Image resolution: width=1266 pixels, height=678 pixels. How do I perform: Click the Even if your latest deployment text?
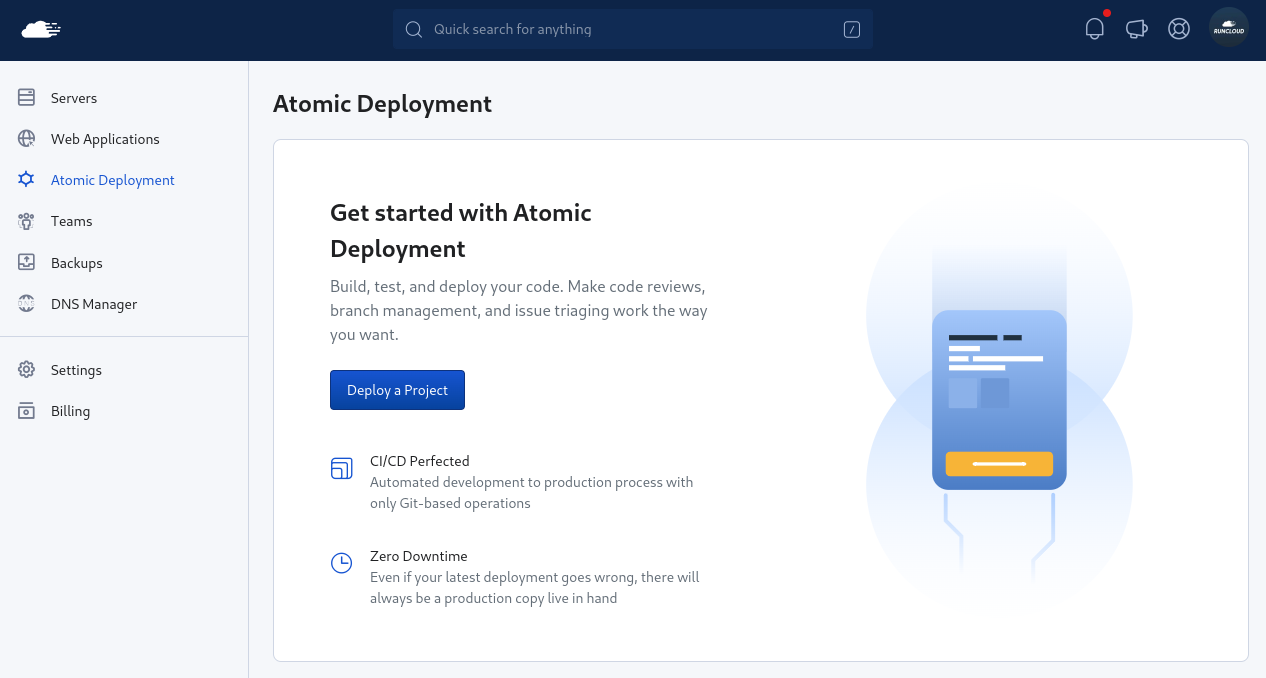[x=535, y=588]
